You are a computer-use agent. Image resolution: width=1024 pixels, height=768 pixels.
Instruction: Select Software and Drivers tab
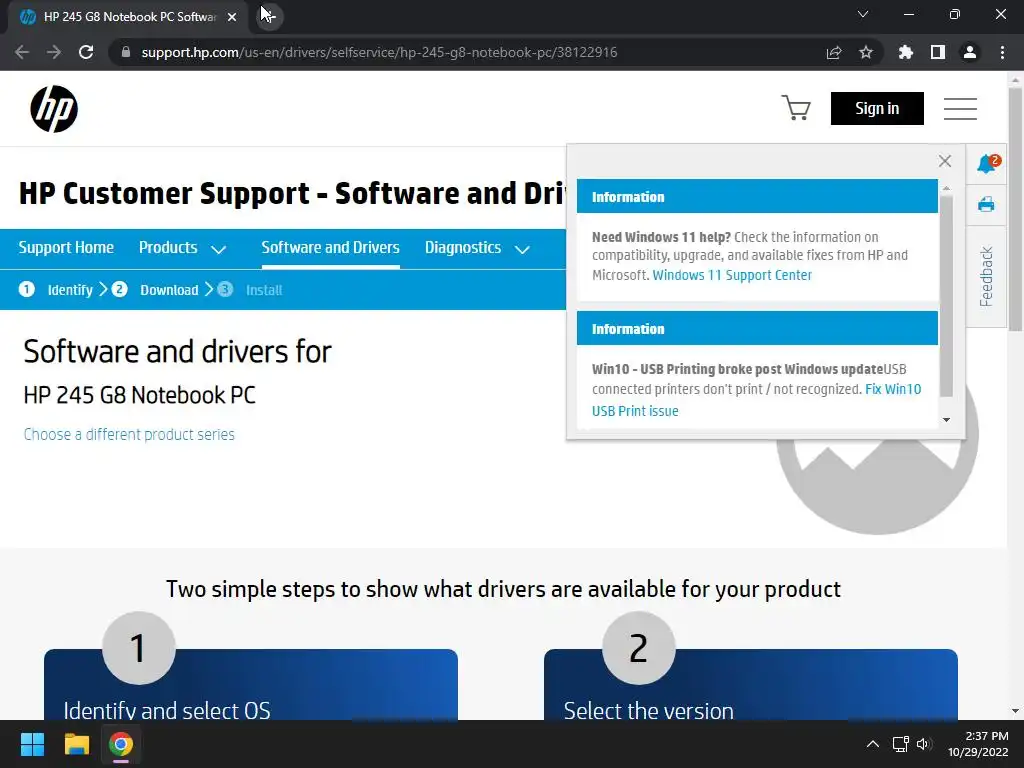(x=330, y=248)
